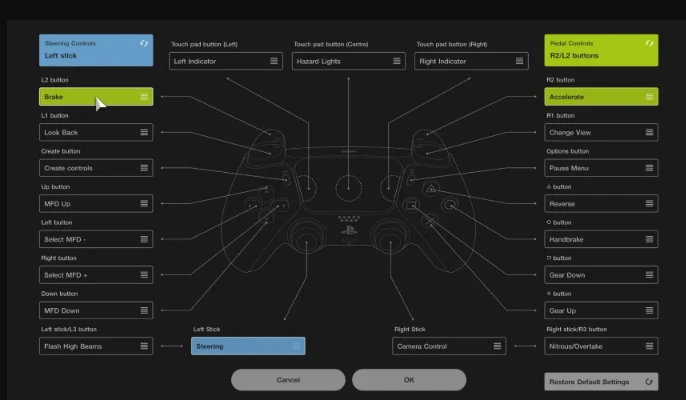The width and height of the screenshot is (686, 400).
Task: Click the reset icon on Restore Default Settings
Action: pos(649,382)
